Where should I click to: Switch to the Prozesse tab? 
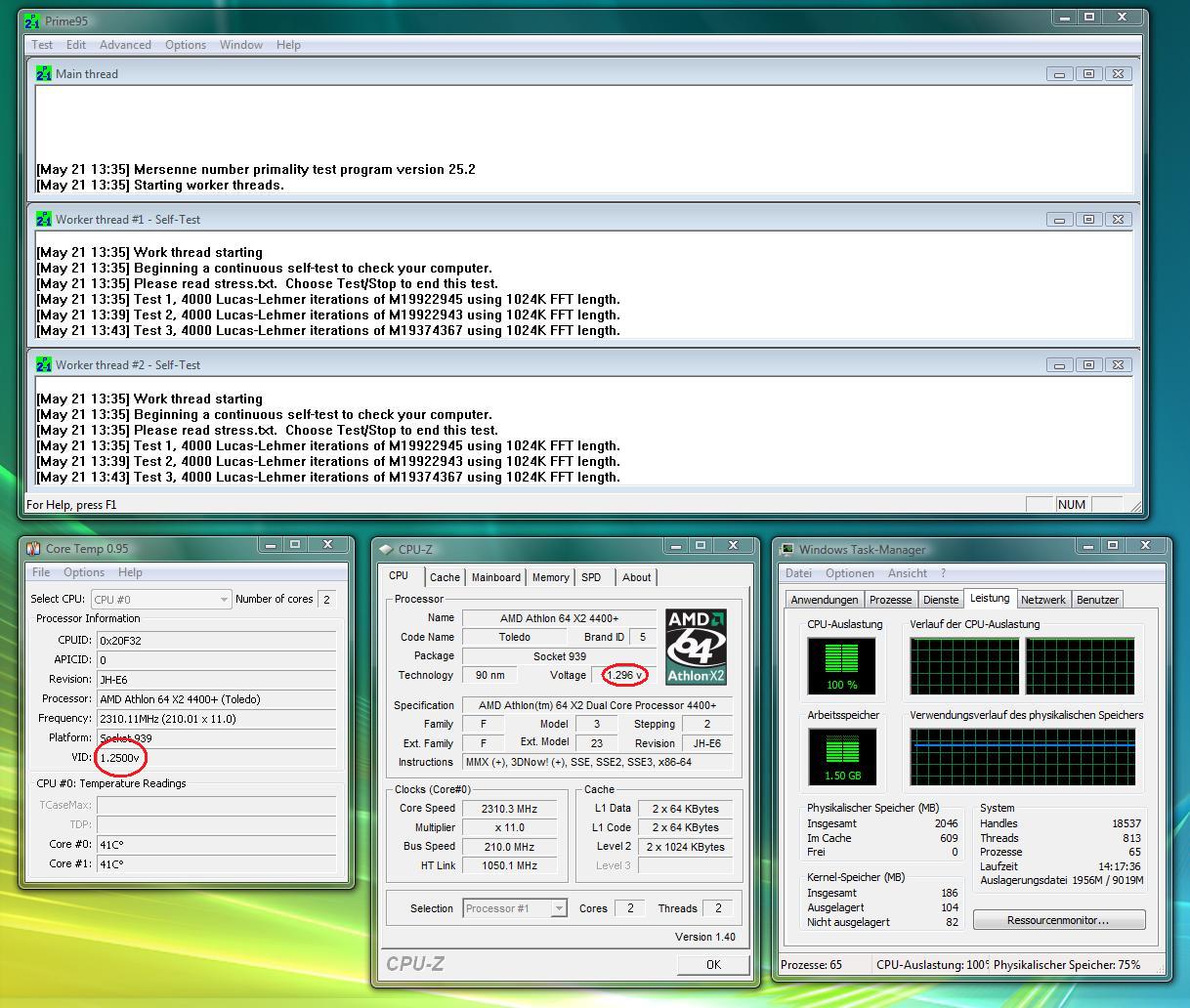tap(891, 600)
